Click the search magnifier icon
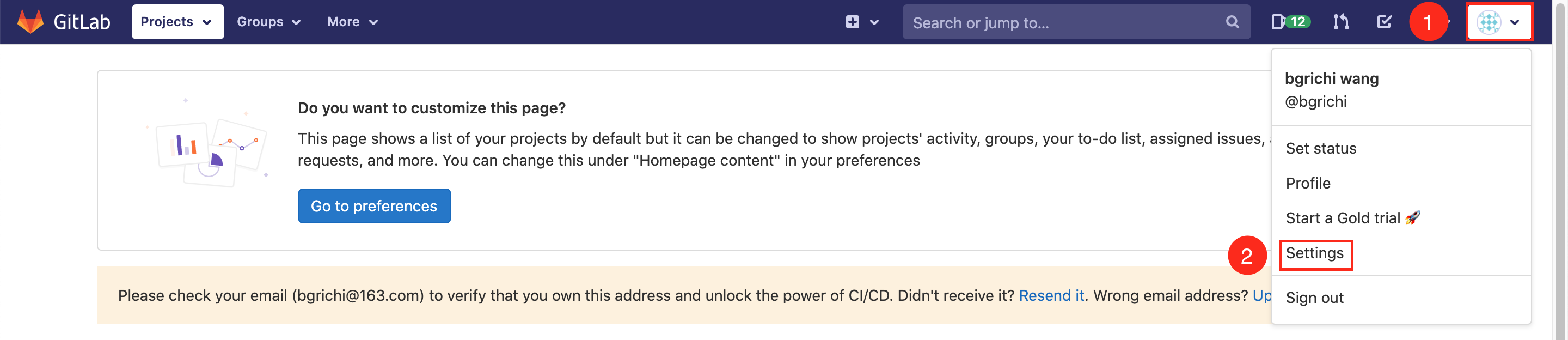The image size is (1568, 340). [1232, 22]
